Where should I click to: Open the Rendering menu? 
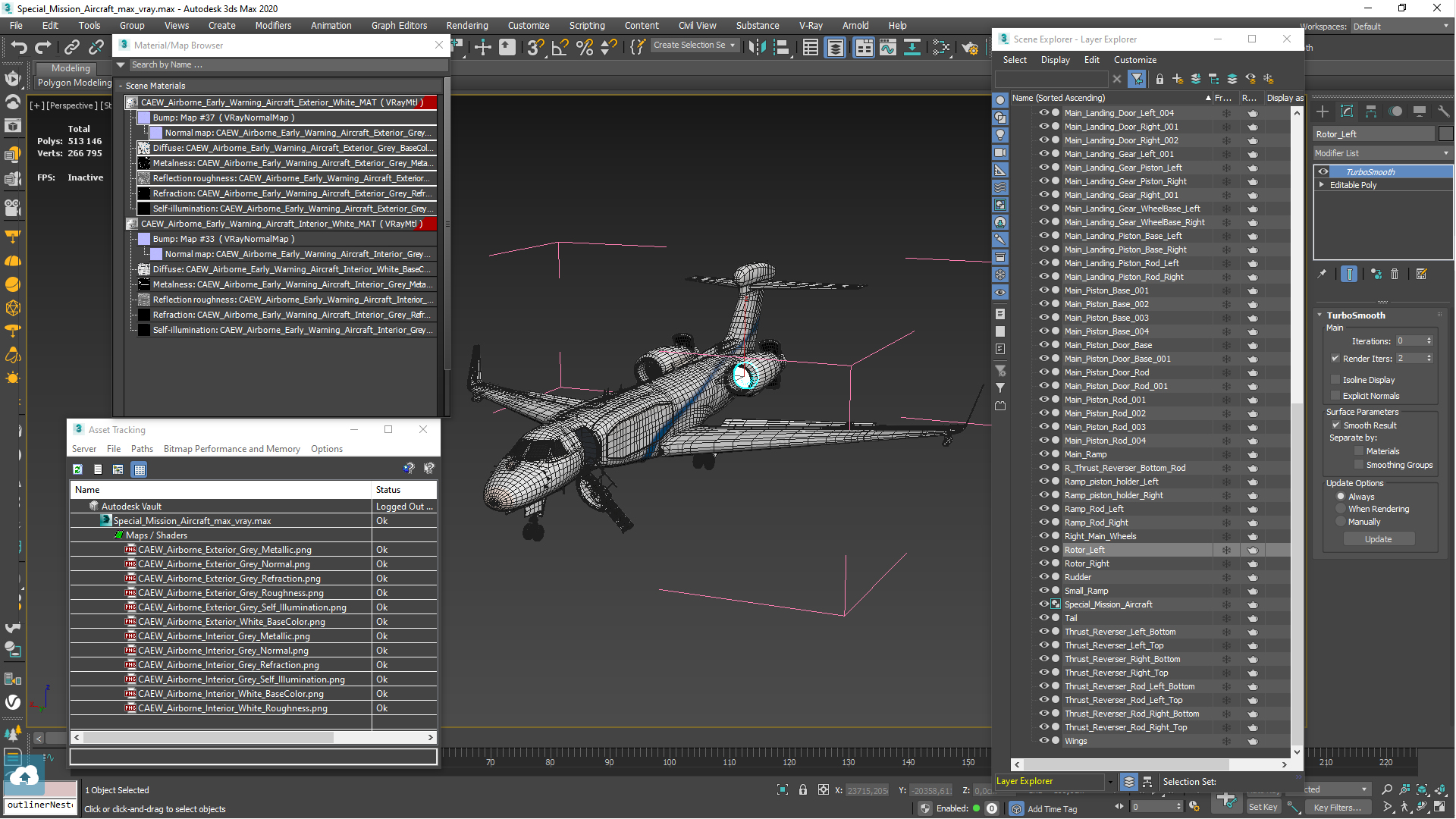pos(466,25)
